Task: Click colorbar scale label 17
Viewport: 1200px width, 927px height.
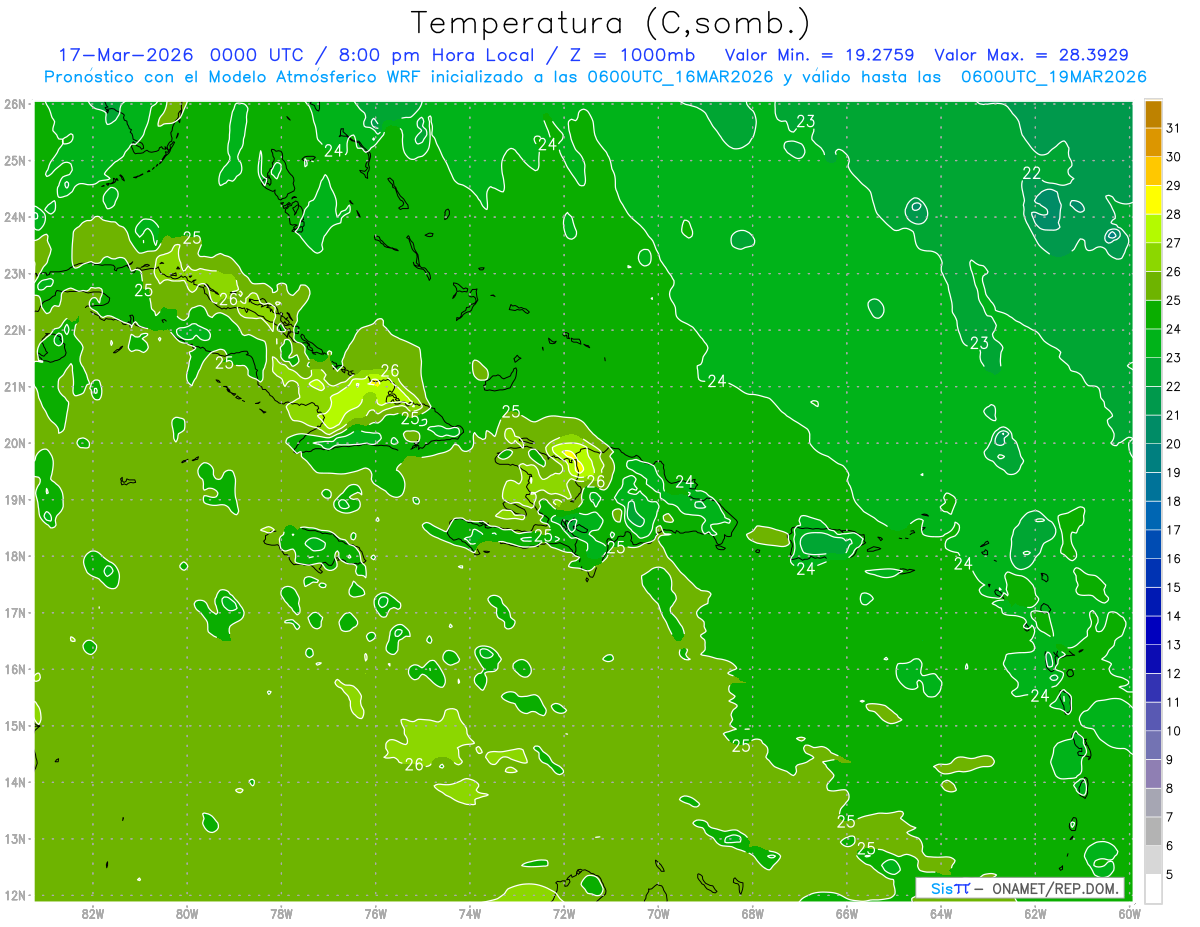Action: coord(1173,530)
